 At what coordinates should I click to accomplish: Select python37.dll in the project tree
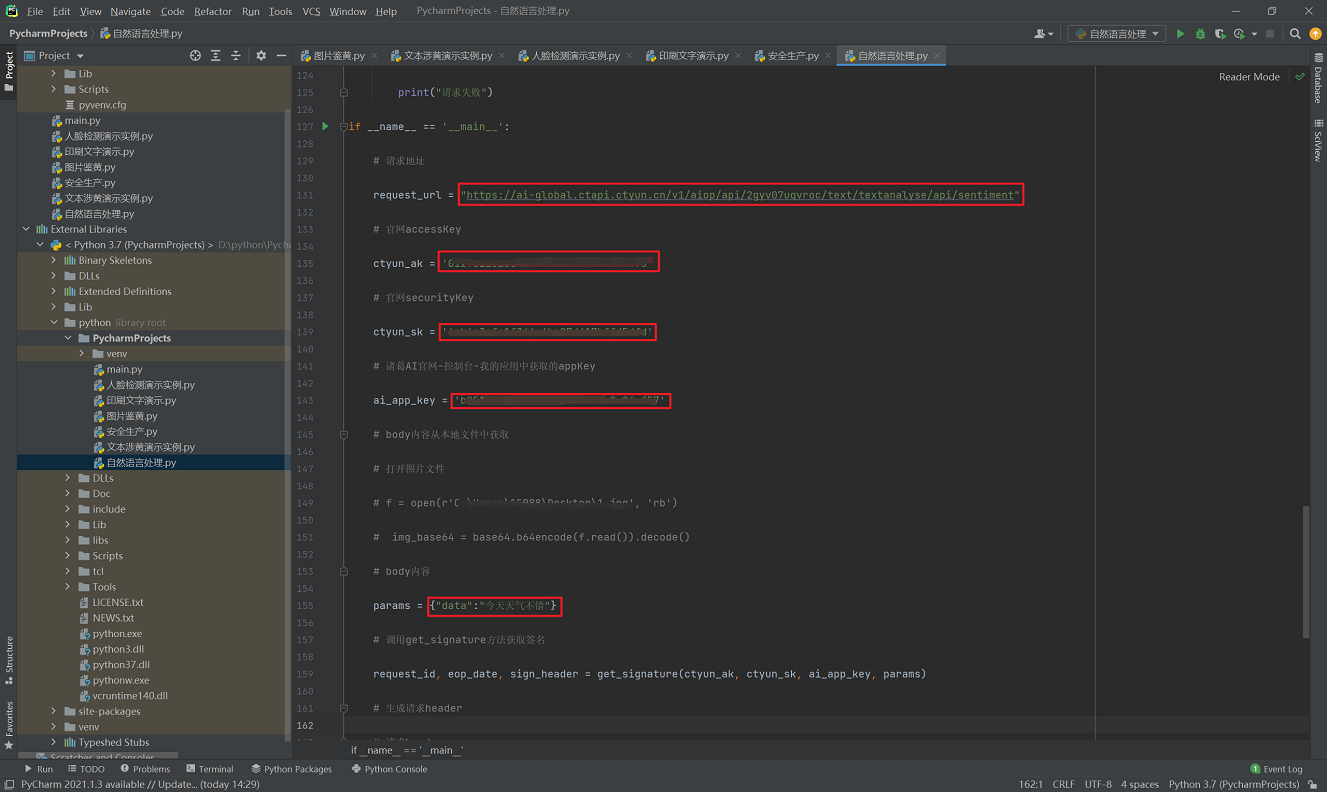[x=121, y=664]
